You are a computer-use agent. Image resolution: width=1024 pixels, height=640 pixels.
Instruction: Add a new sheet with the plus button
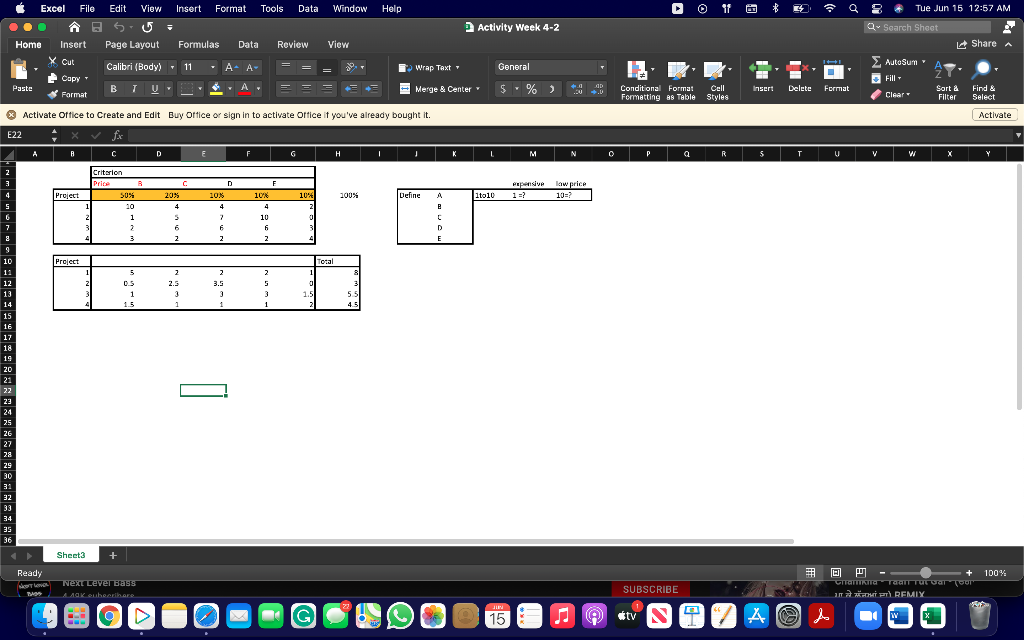click(x=113, y=555)
